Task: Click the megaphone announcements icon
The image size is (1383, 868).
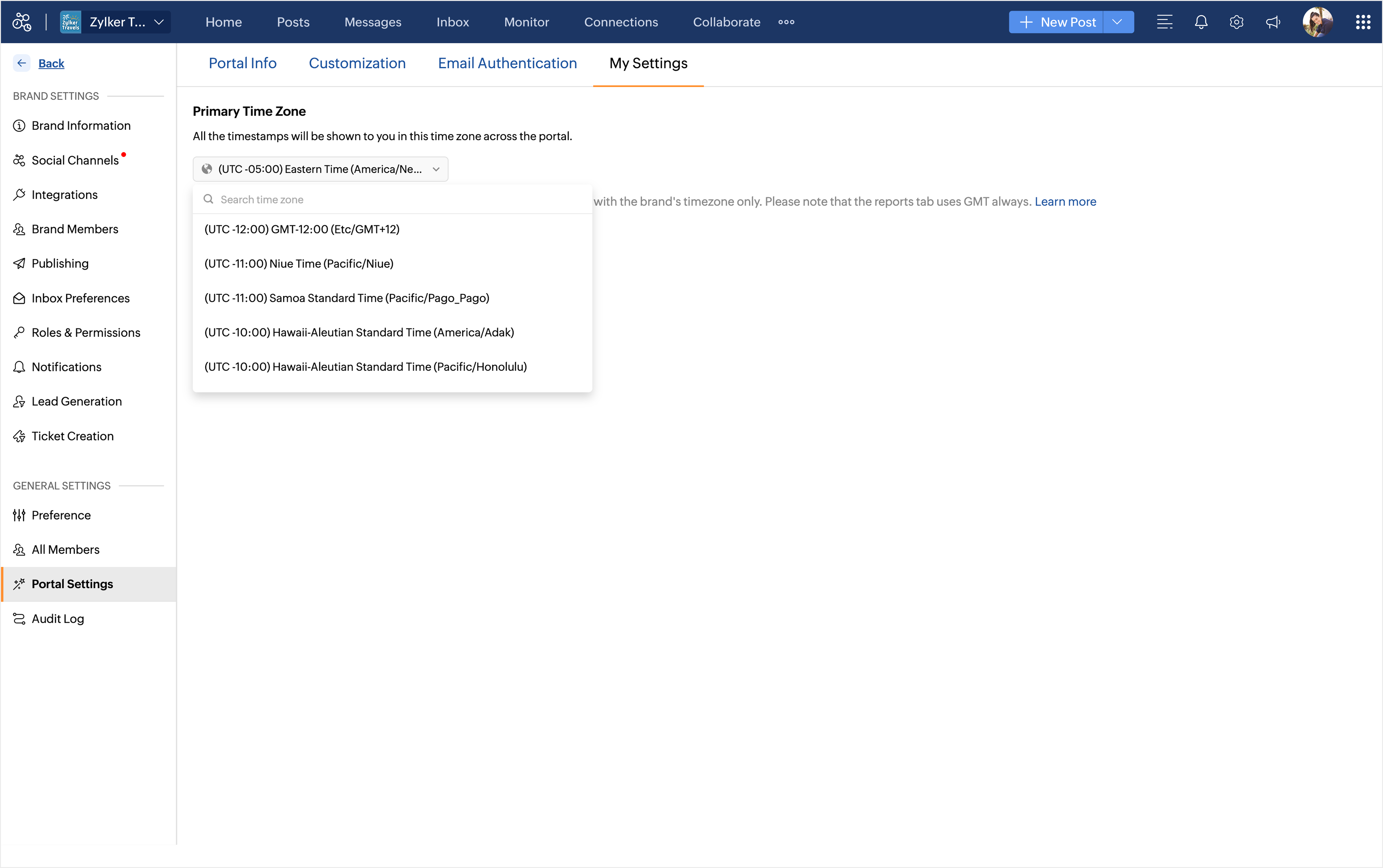Action: (1273, 22)
